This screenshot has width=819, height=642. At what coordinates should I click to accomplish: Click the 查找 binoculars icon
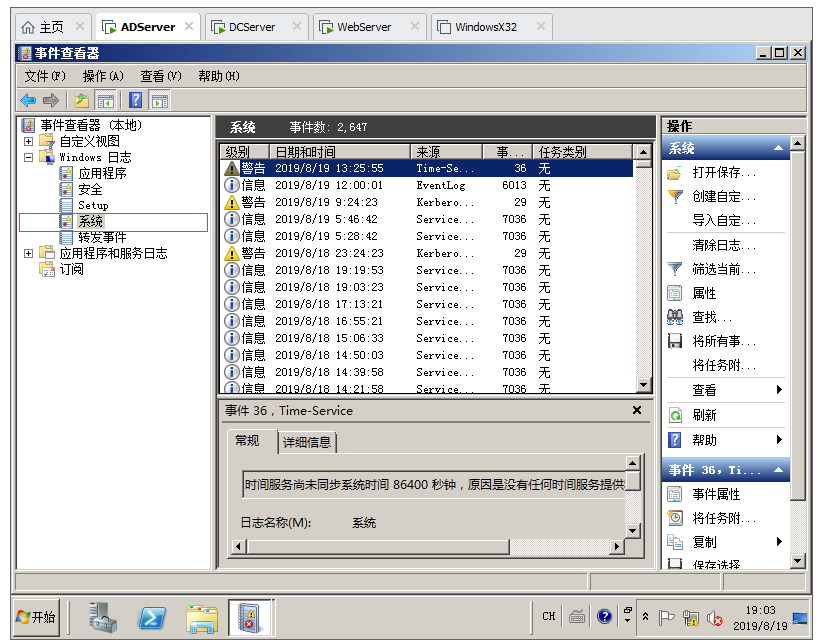pos(675,317)
